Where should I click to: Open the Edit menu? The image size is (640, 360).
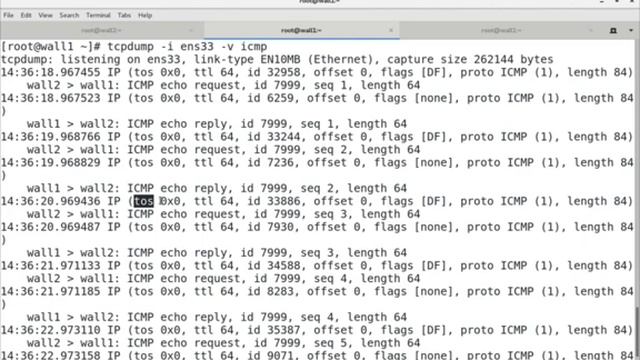(x=26, y=15)
